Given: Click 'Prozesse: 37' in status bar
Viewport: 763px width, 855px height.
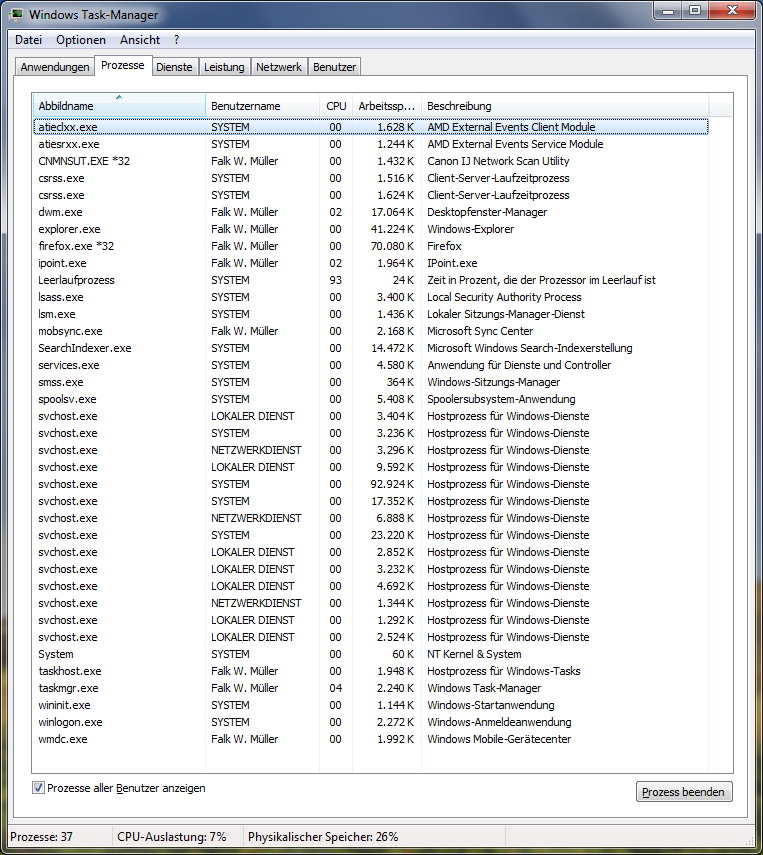Looking at the screenshot, I should click(41, 836).
